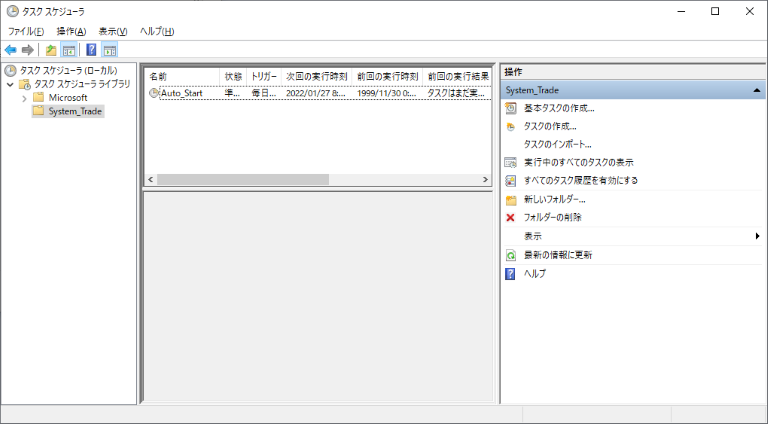
Task: Expand the Microsoft folder tree node
Action: coord(24,98)
